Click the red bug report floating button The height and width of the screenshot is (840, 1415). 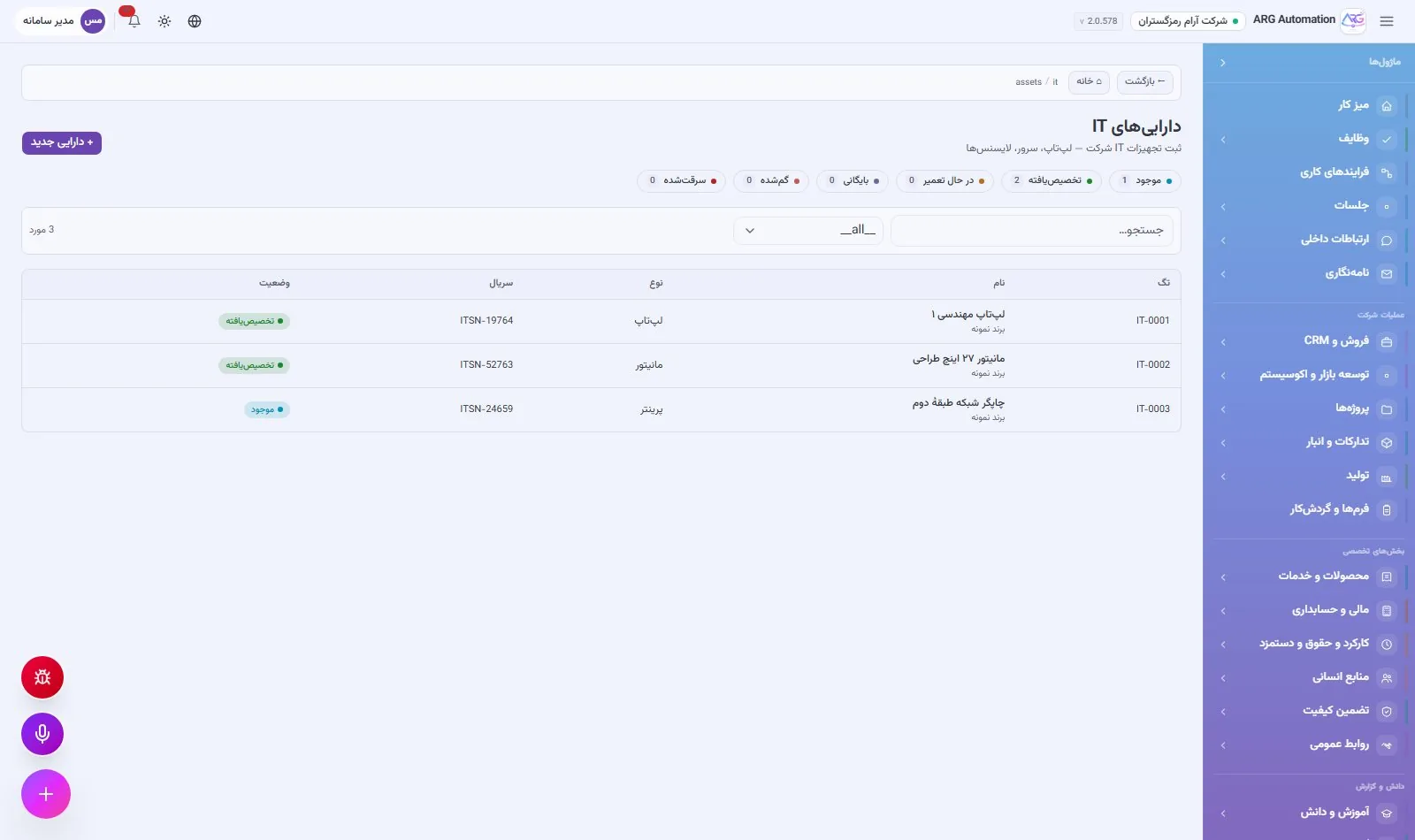point(42,677)
